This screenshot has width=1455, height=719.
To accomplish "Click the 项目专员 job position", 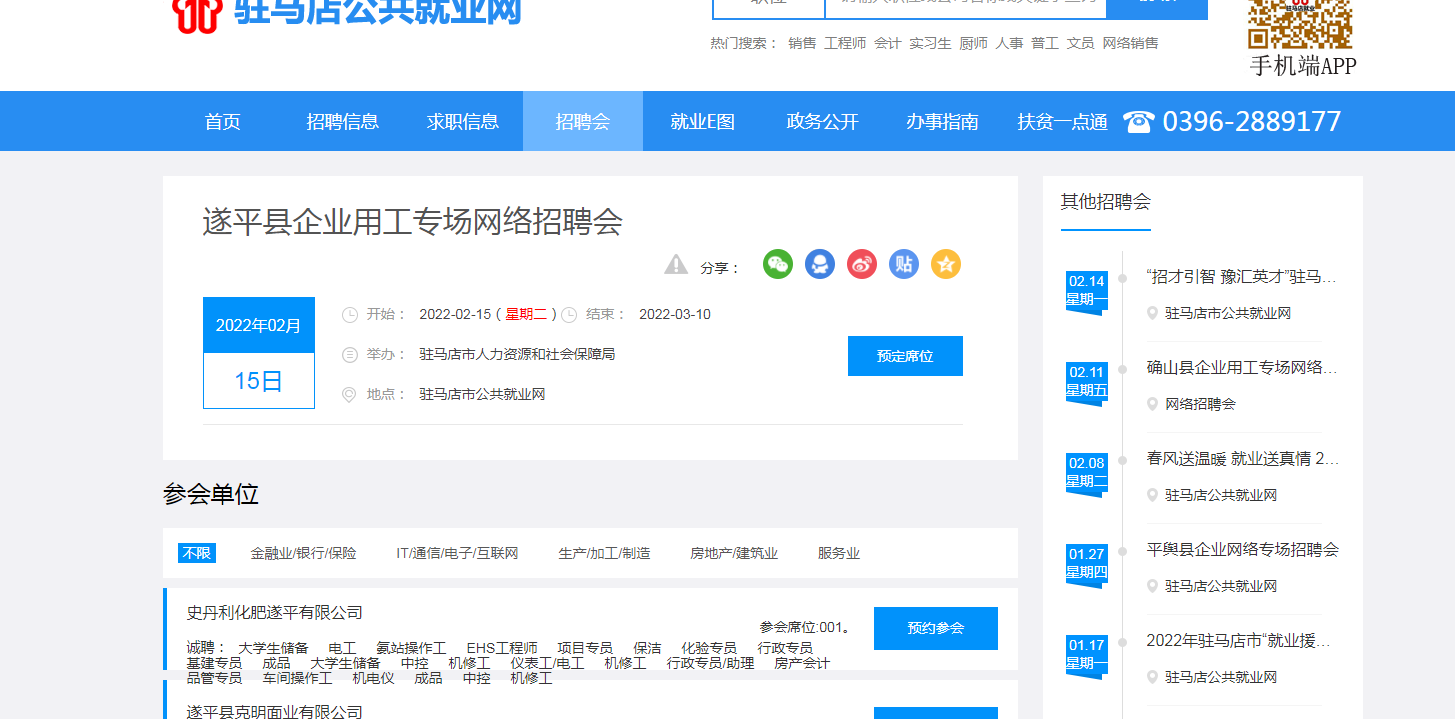I will point(585,648).
